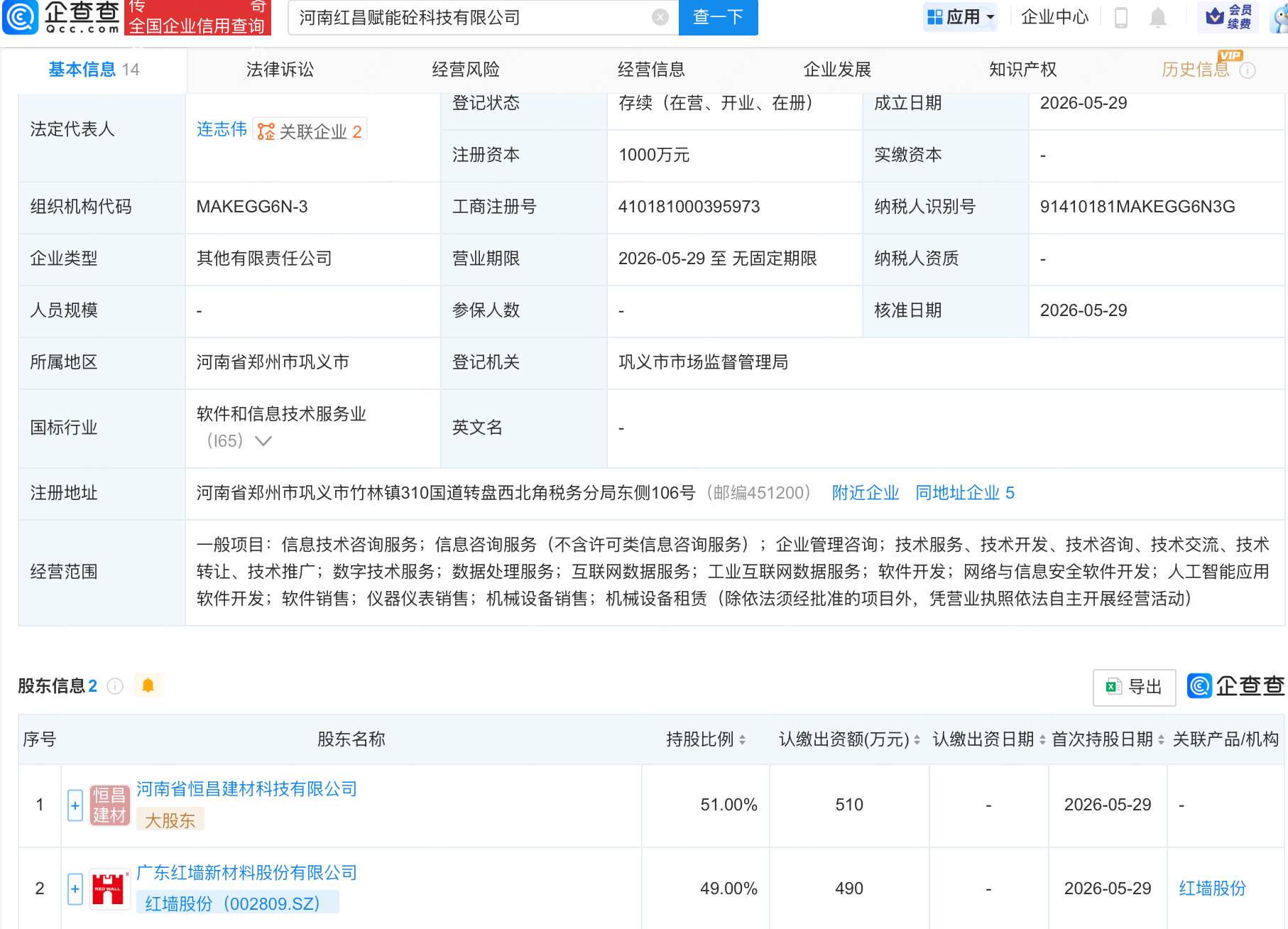1288x929 pixels.
Task: Click the 恒昌建材 shareholder logo
Action: pyautogui.click(x=109, y=805)
